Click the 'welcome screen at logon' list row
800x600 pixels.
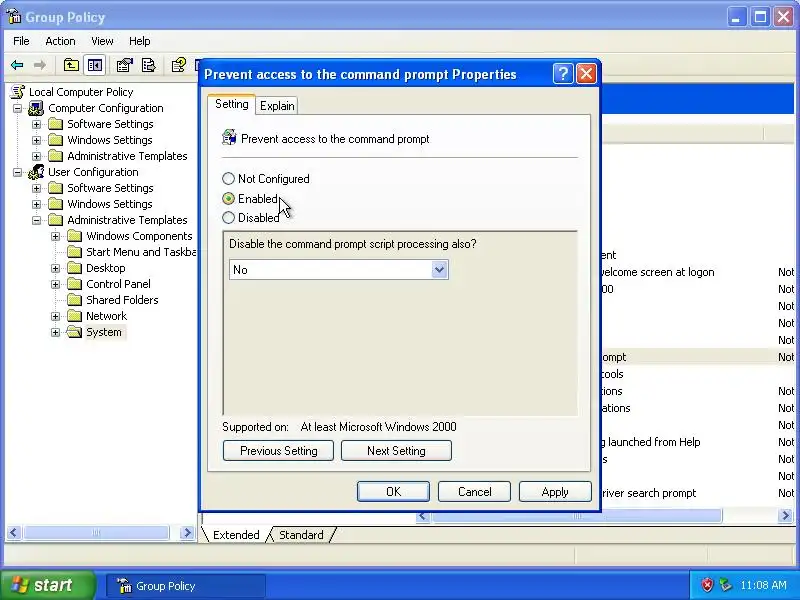[698, 272]
